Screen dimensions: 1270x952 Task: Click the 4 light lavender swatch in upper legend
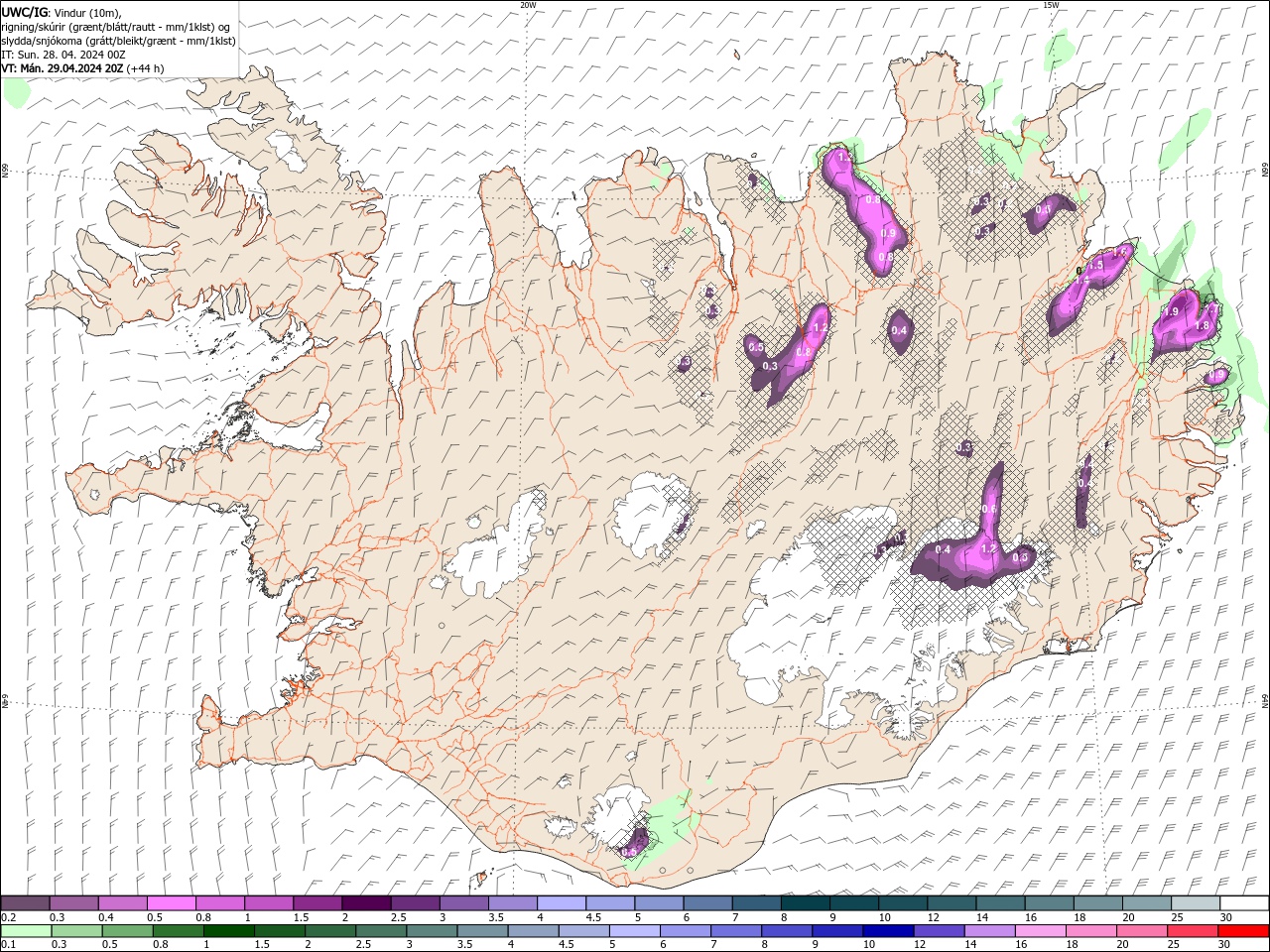pyautogui.click(x=562, y=903)
